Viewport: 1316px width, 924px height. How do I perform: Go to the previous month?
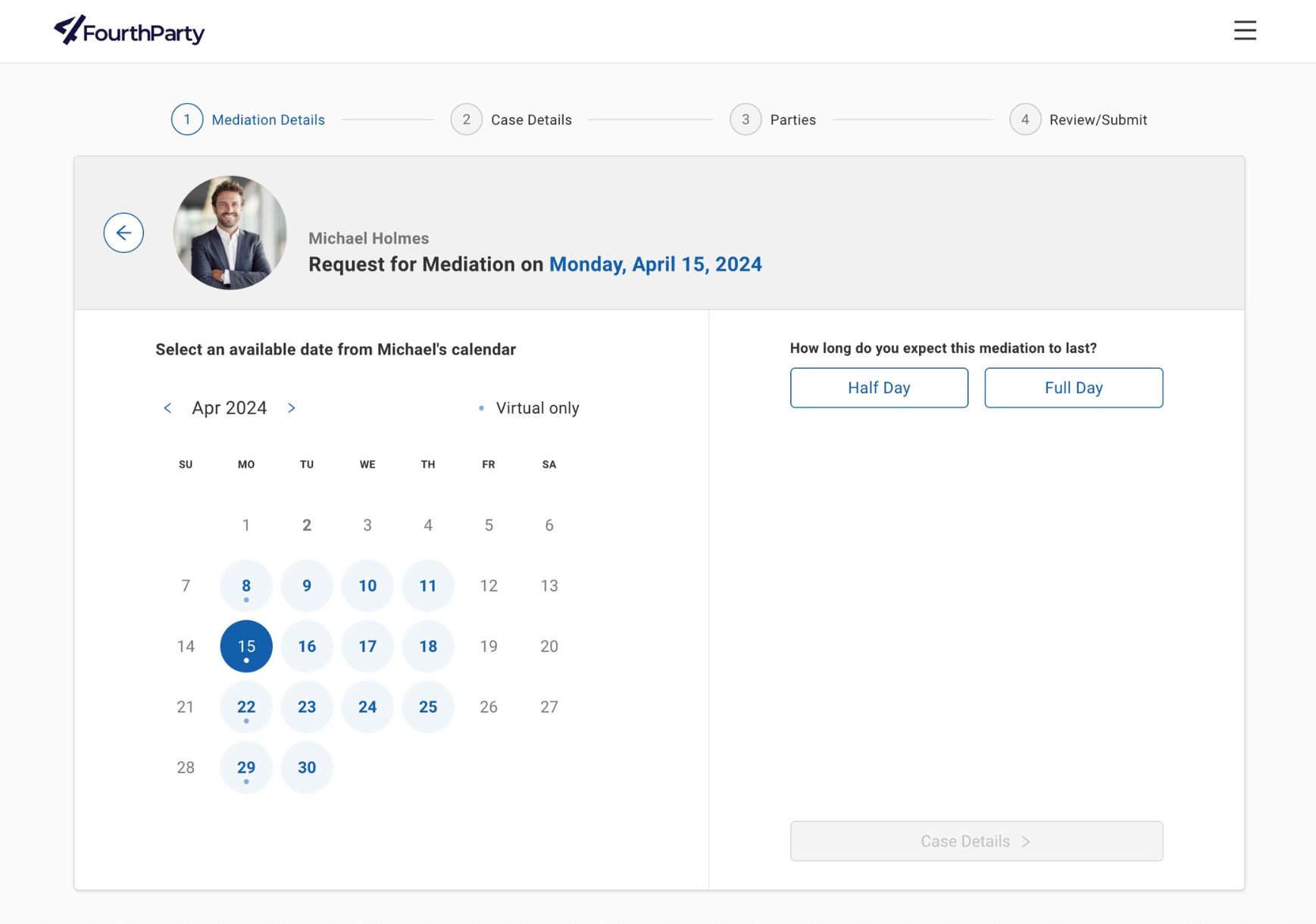coord(167,407)
